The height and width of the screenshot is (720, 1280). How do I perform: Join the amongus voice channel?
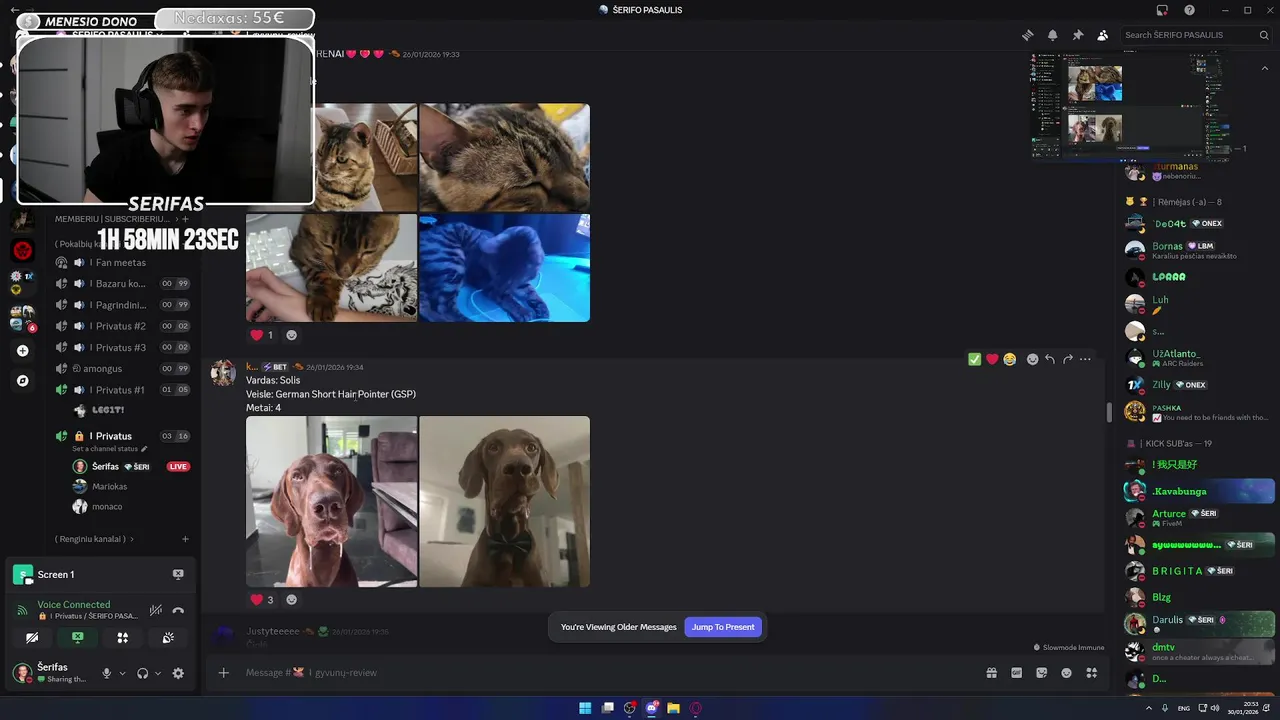point(122,368)
